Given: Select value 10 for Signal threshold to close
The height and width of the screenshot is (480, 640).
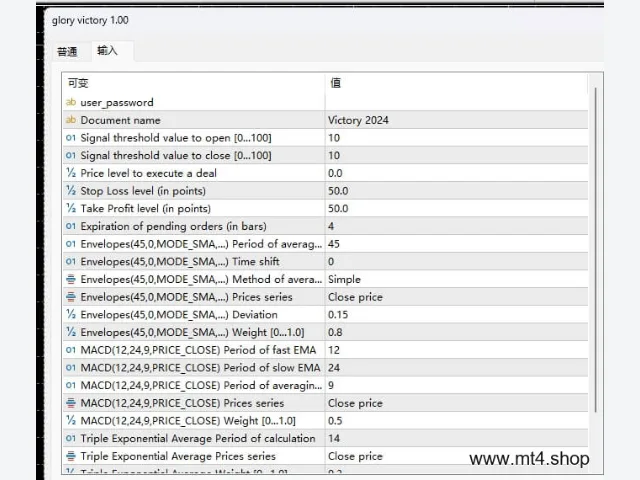Looking at the screenshot, I should coord(334,156).
